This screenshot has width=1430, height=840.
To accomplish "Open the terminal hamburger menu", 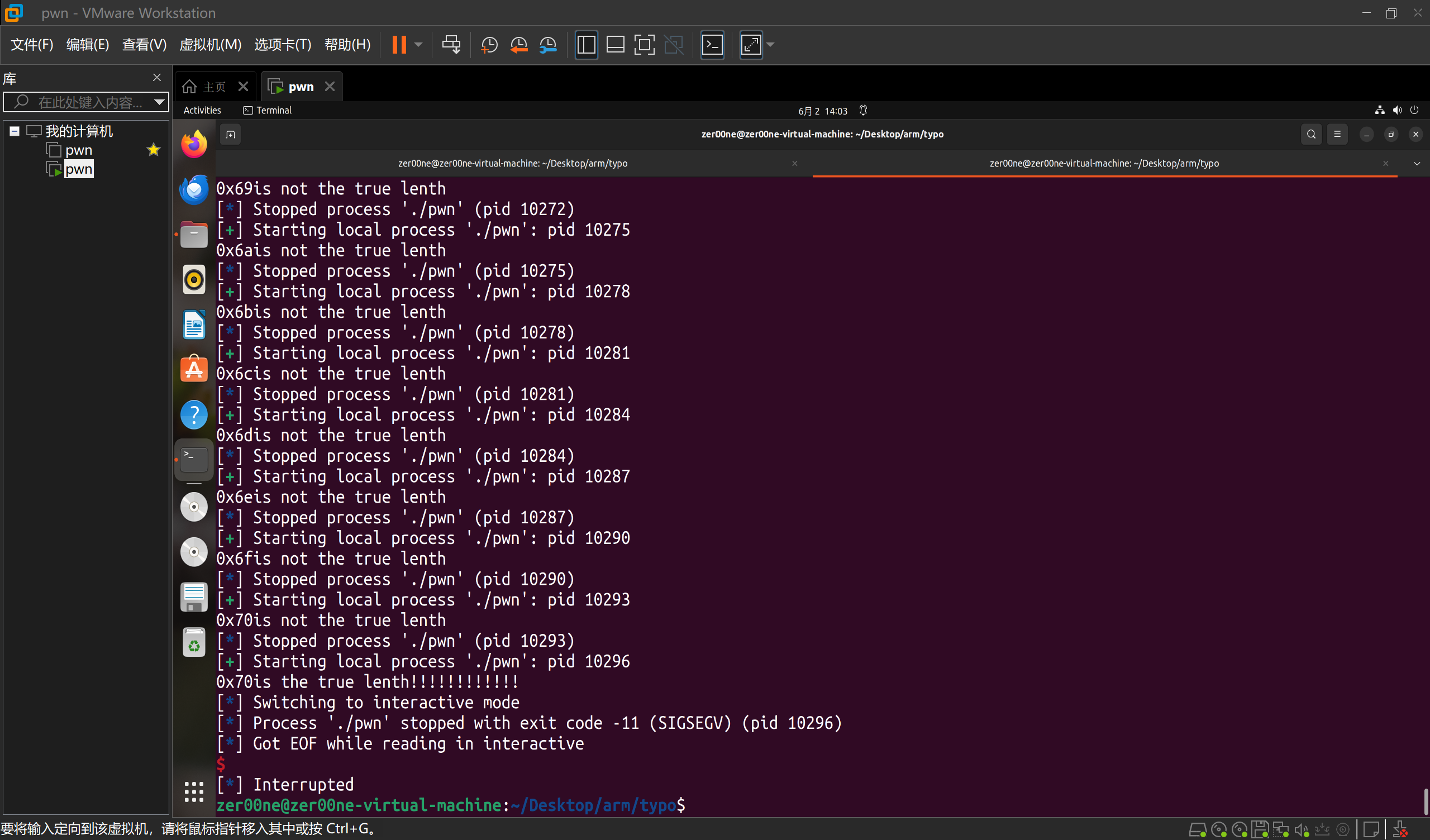I will pyautogui.click(x=1337, y=135).
